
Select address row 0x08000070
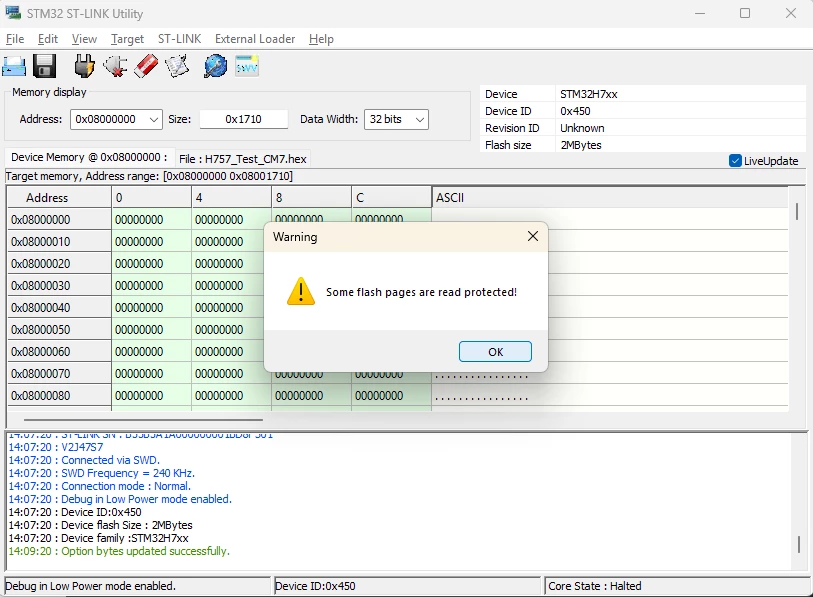(x=59, y=373)
